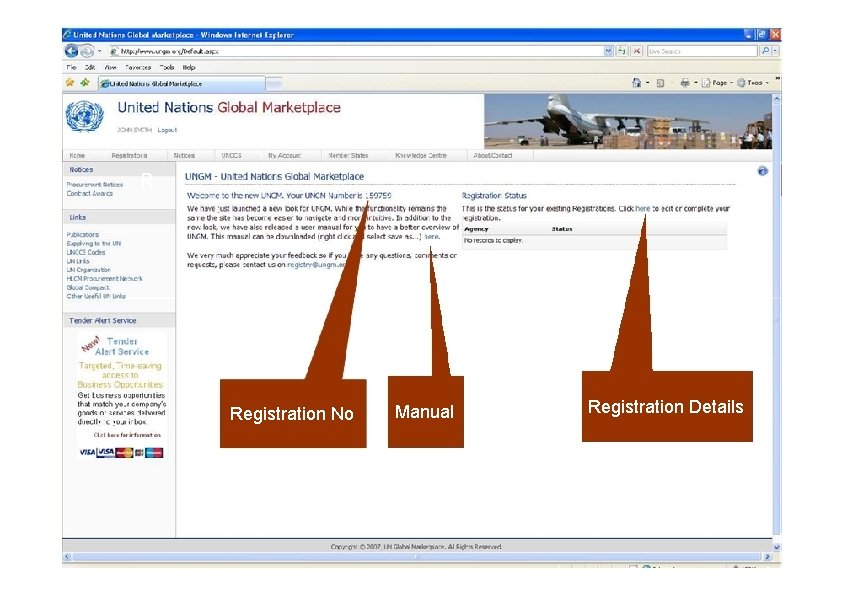
Task: Click the RSS feeds icon in toolbar
Action: click(660, 83)
